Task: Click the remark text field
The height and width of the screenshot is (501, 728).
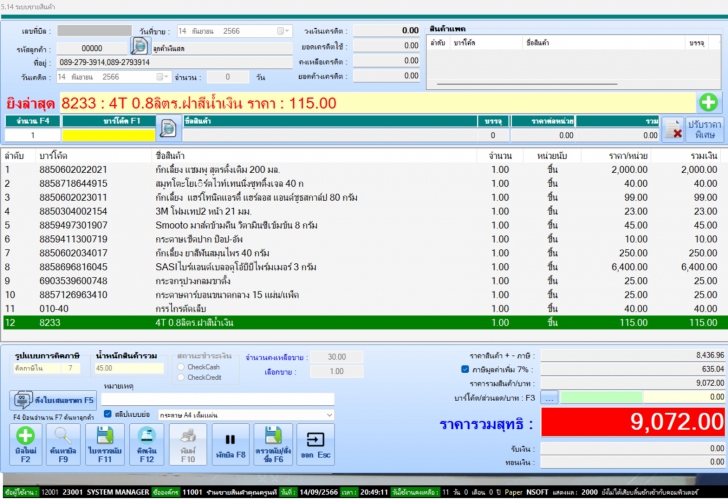Action: coord(217,399)
